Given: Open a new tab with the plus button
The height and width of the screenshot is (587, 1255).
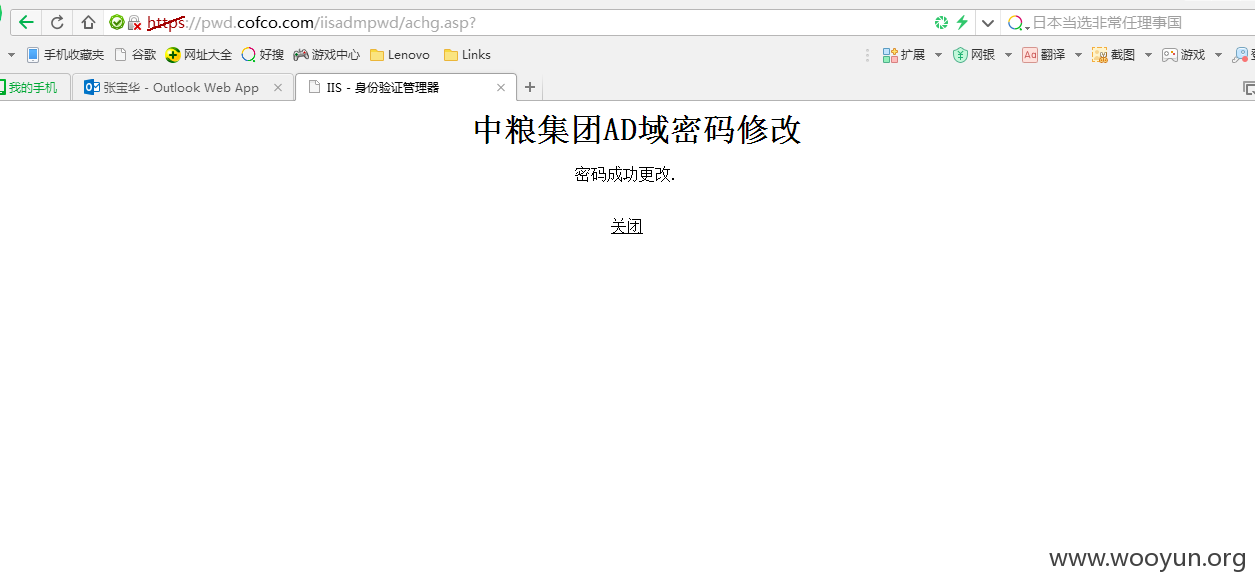Looking at the screenshot, I should pos(530,87).
